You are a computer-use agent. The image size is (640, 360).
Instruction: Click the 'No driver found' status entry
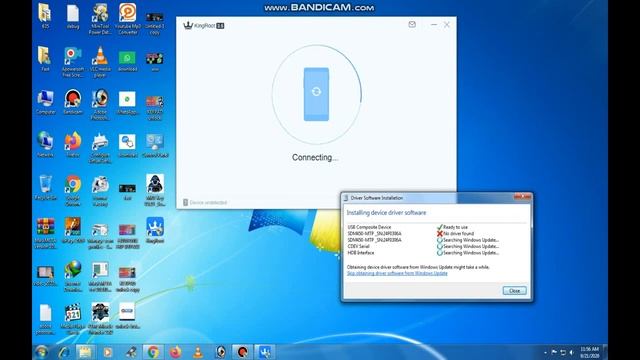455,233
